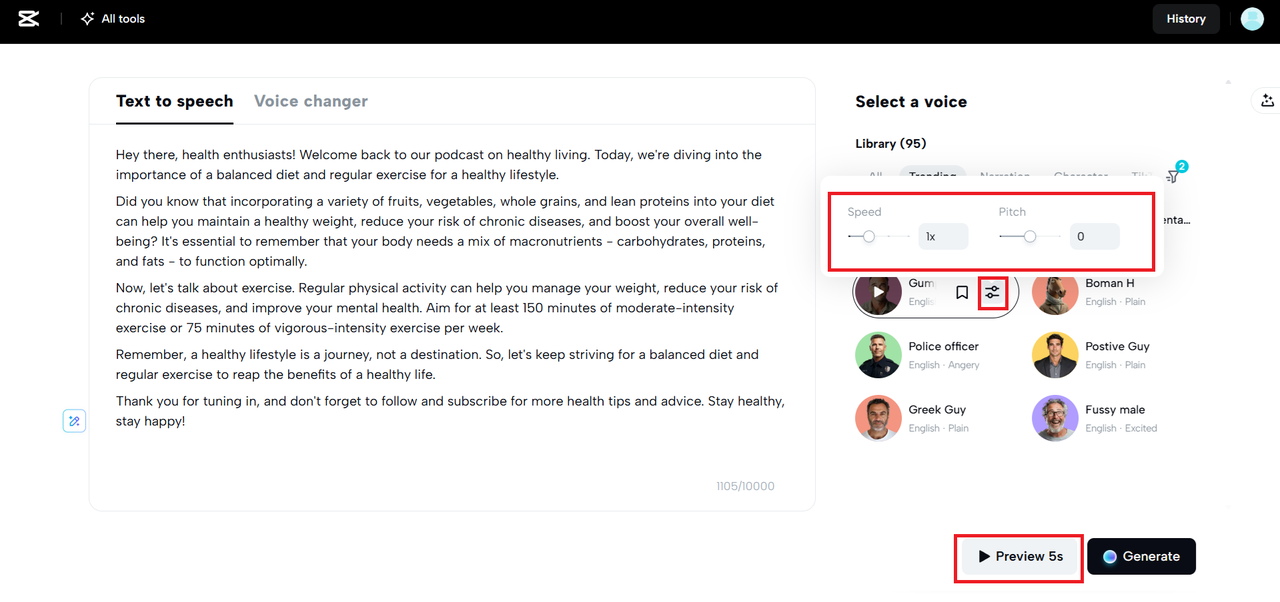Adjust the Speed slider handle
Image resolution: width=1280 pixels, height=602 pixels.
coord(869,236)
